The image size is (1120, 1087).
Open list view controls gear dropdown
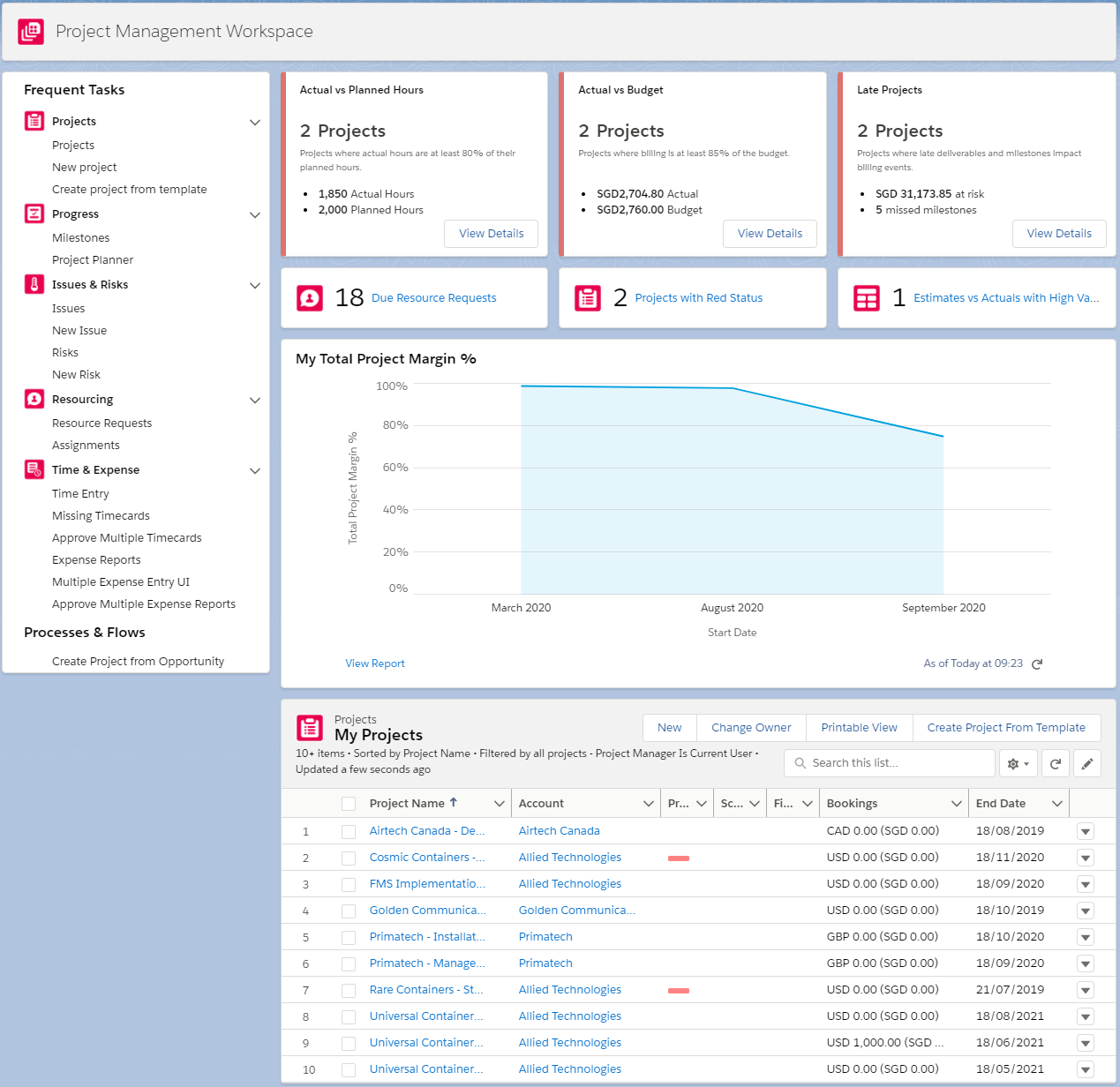1019,763
